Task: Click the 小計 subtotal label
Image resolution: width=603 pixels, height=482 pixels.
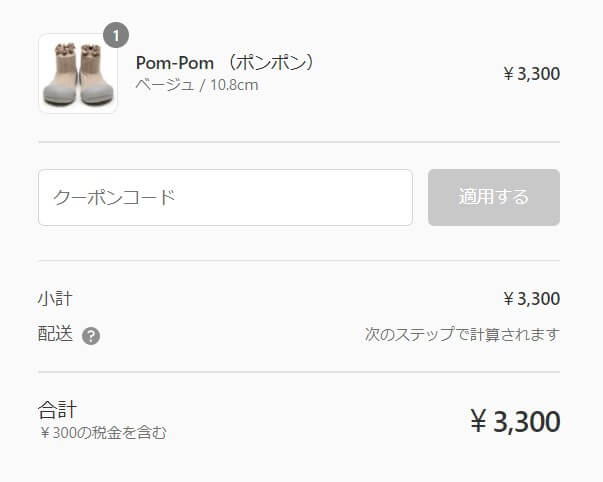Action: pos(55,299)
